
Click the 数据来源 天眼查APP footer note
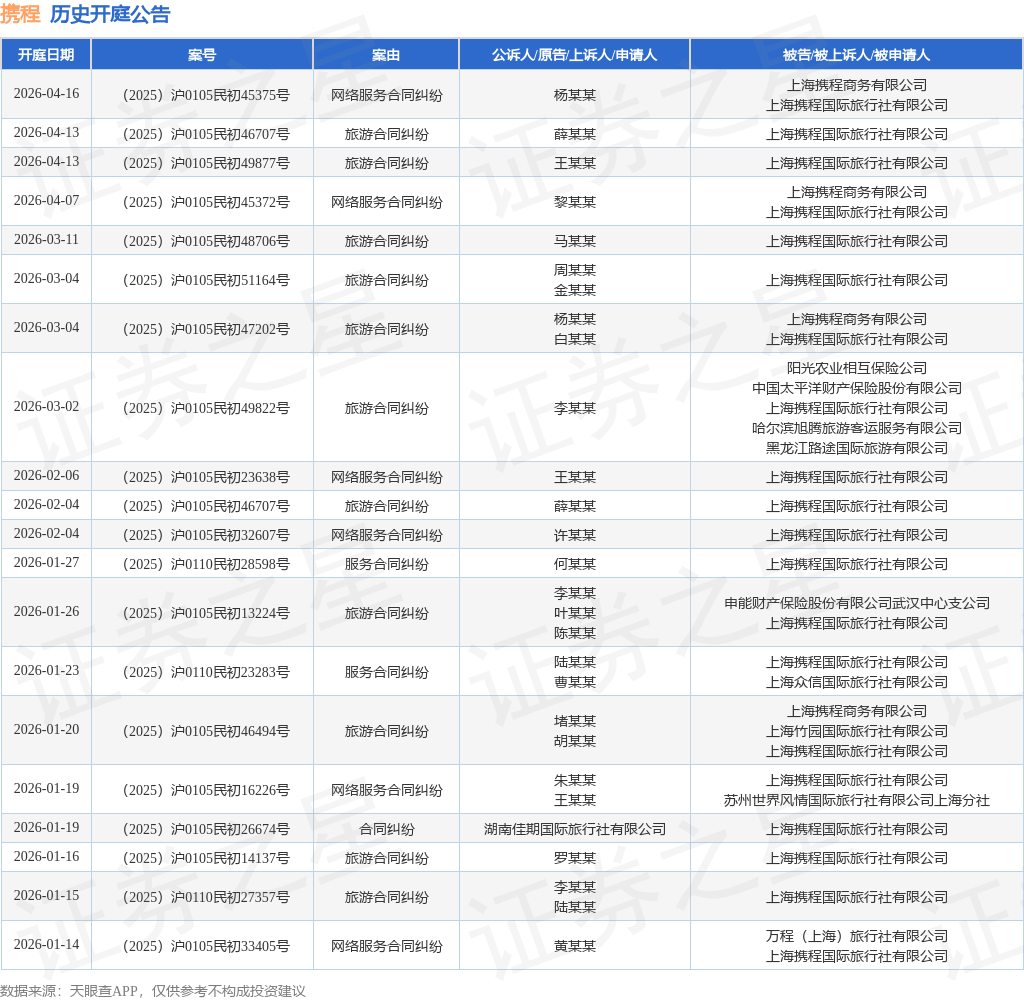153,991
